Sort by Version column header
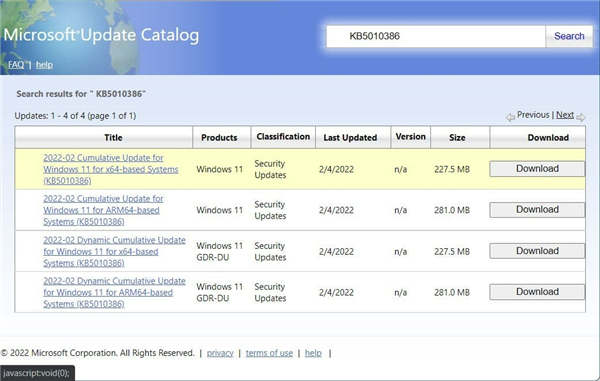600x381 pixels. pos(411,137)
